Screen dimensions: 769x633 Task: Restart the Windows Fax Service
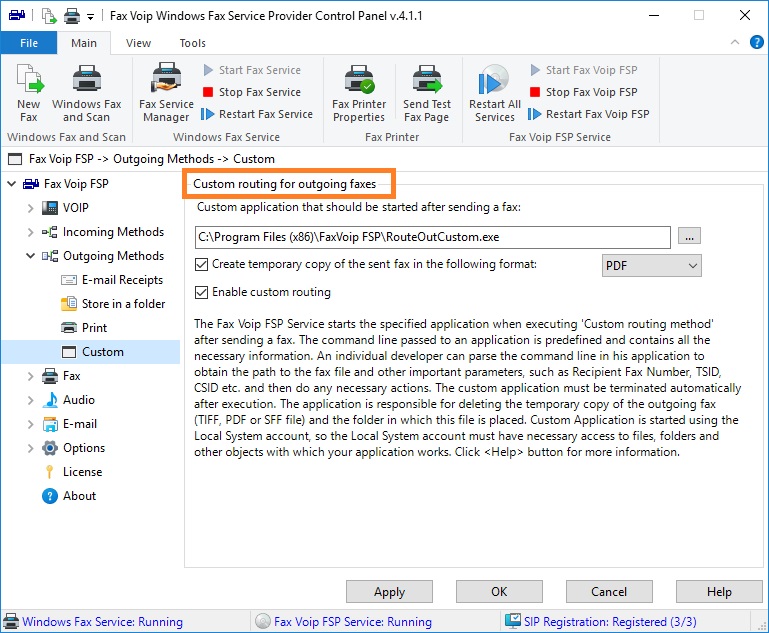point(257,114)
